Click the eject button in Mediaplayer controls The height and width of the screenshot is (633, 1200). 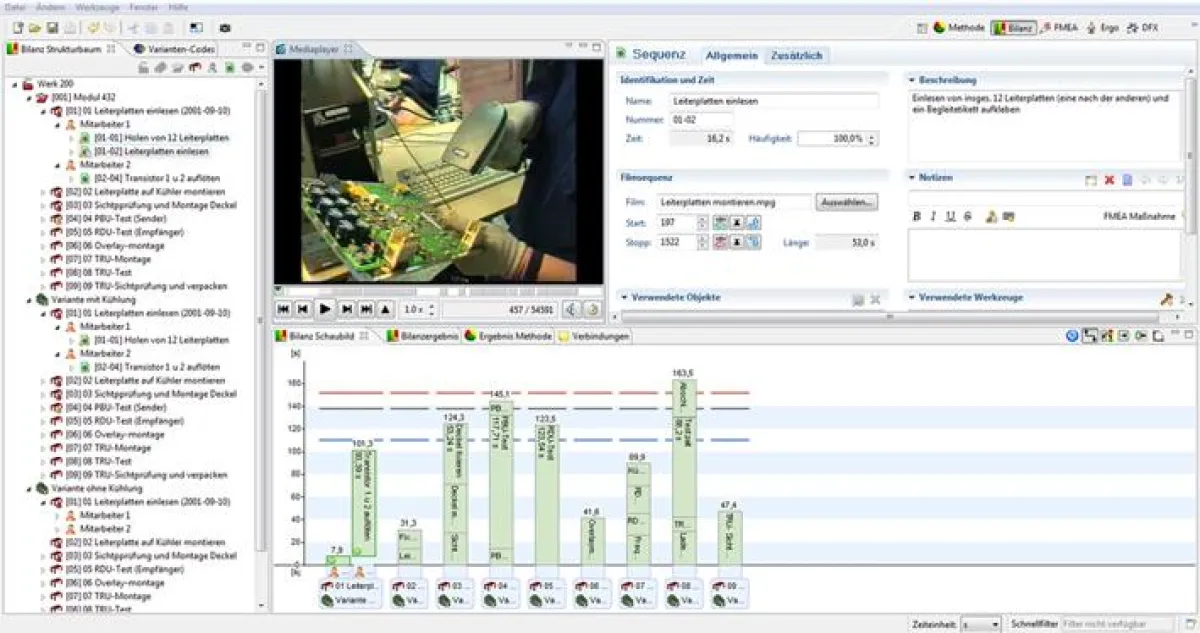[386, 310]
